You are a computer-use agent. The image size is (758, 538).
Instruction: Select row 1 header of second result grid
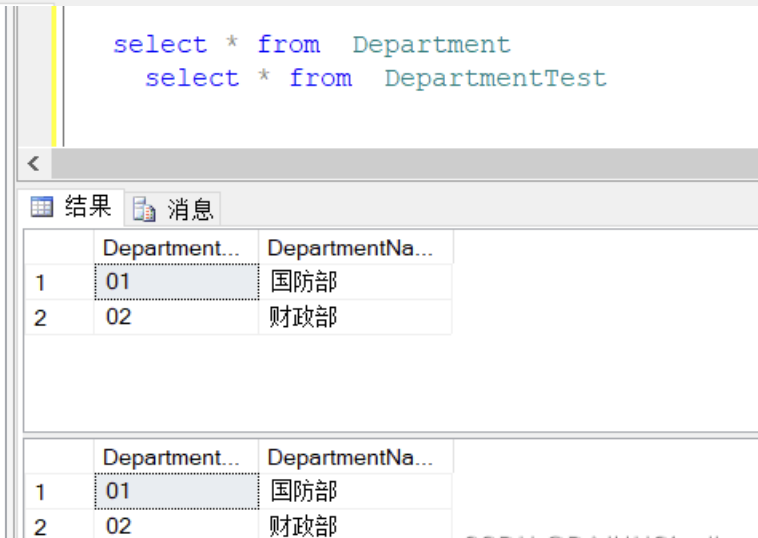(x=58, y=492)
